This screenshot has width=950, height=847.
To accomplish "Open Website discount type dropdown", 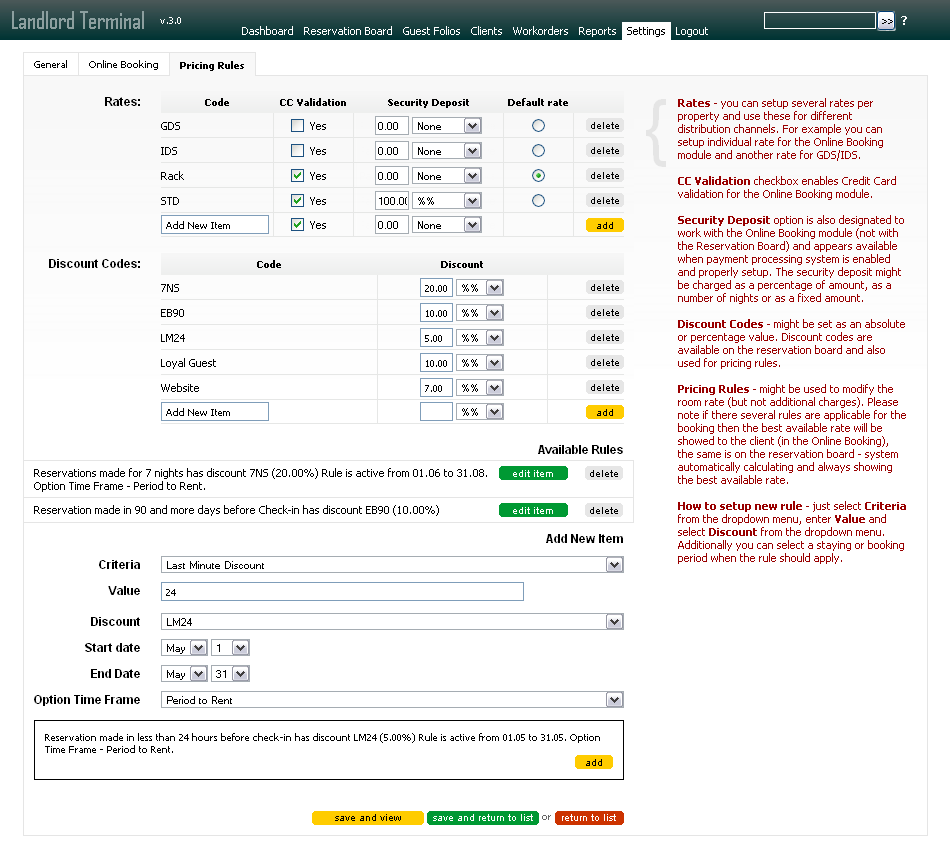I will tap(479, 388).
